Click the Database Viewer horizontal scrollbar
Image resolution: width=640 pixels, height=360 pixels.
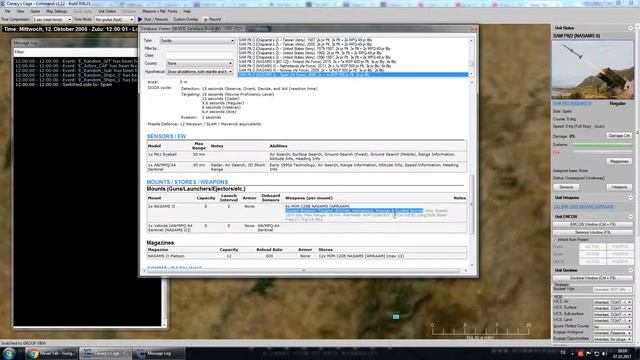[304, 271]
